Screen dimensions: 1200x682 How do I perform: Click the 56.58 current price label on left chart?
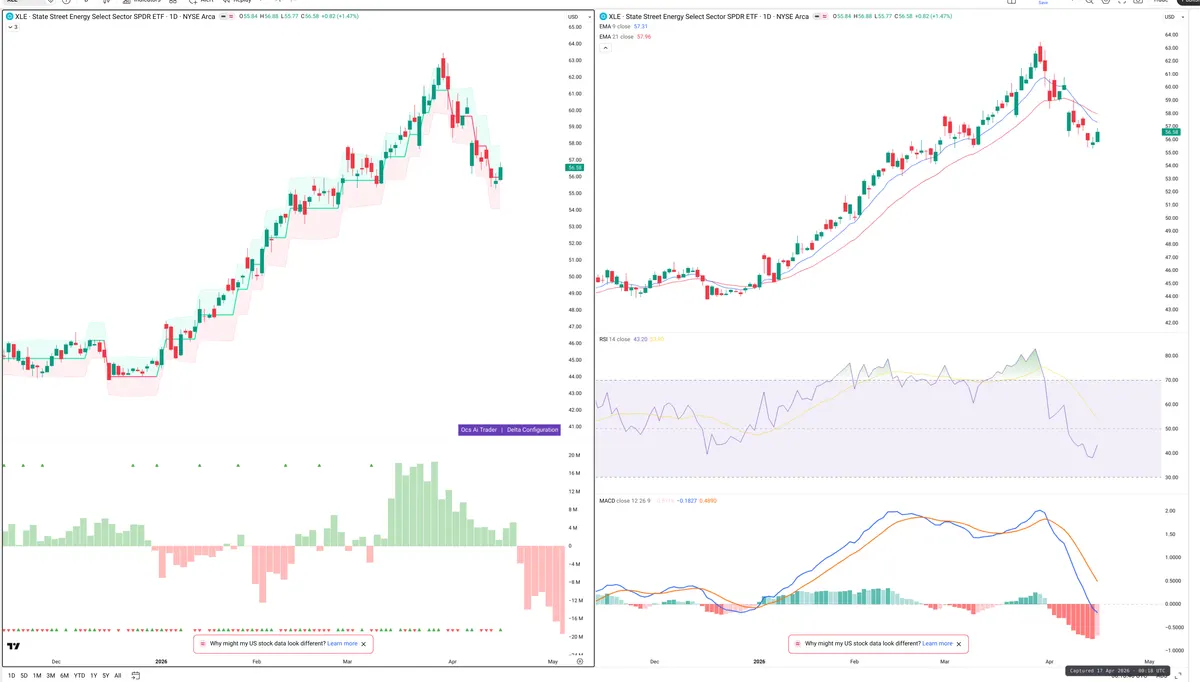point(574,167)
